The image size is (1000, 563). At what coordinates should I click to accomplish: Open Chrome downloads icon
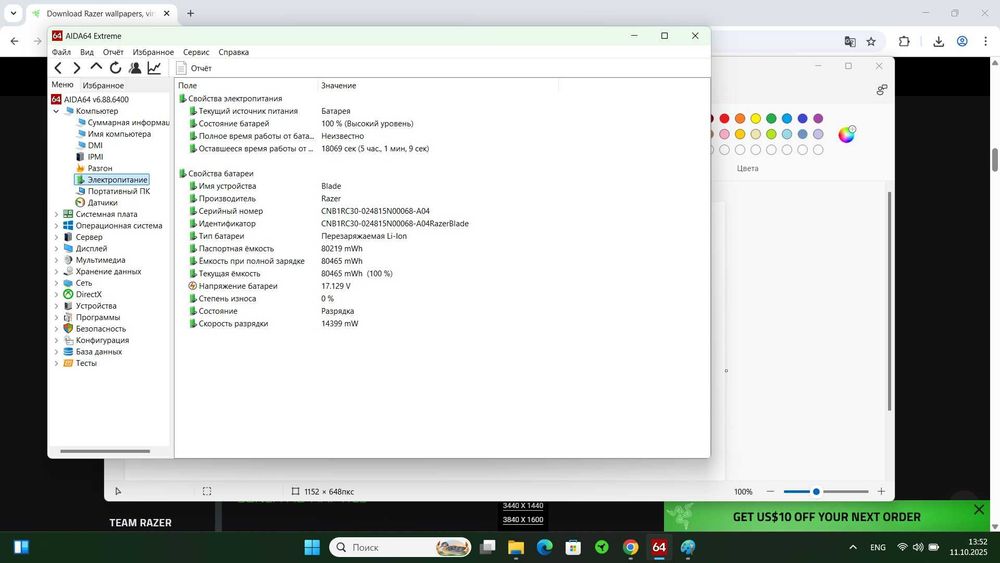[938, 41]
